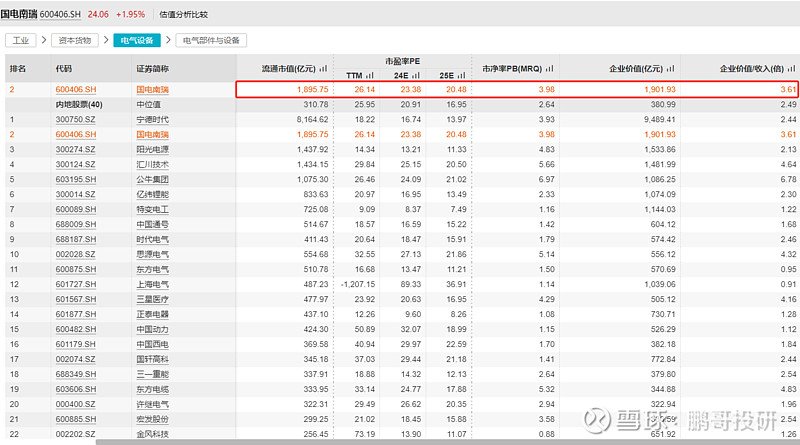Open stock code 688349.SH link
The height and width of the screenshot is (445, 800).
(x=76, y=374)
